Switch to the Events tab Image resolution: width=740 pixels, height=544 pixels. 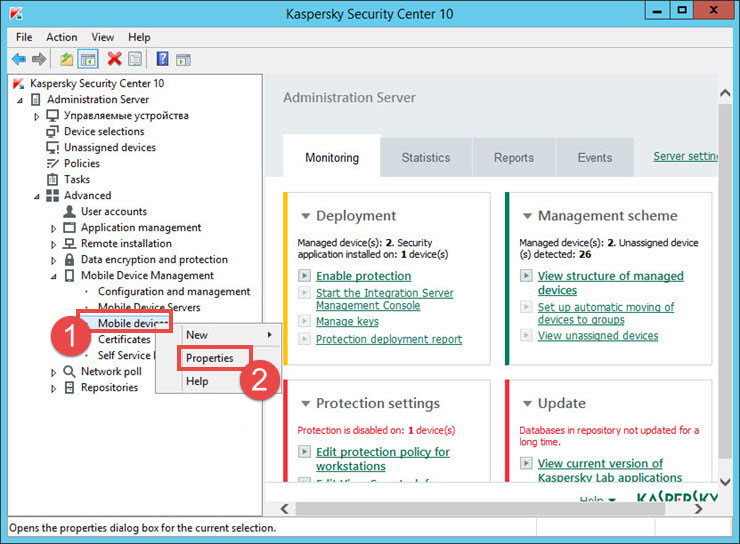[595, 158]
